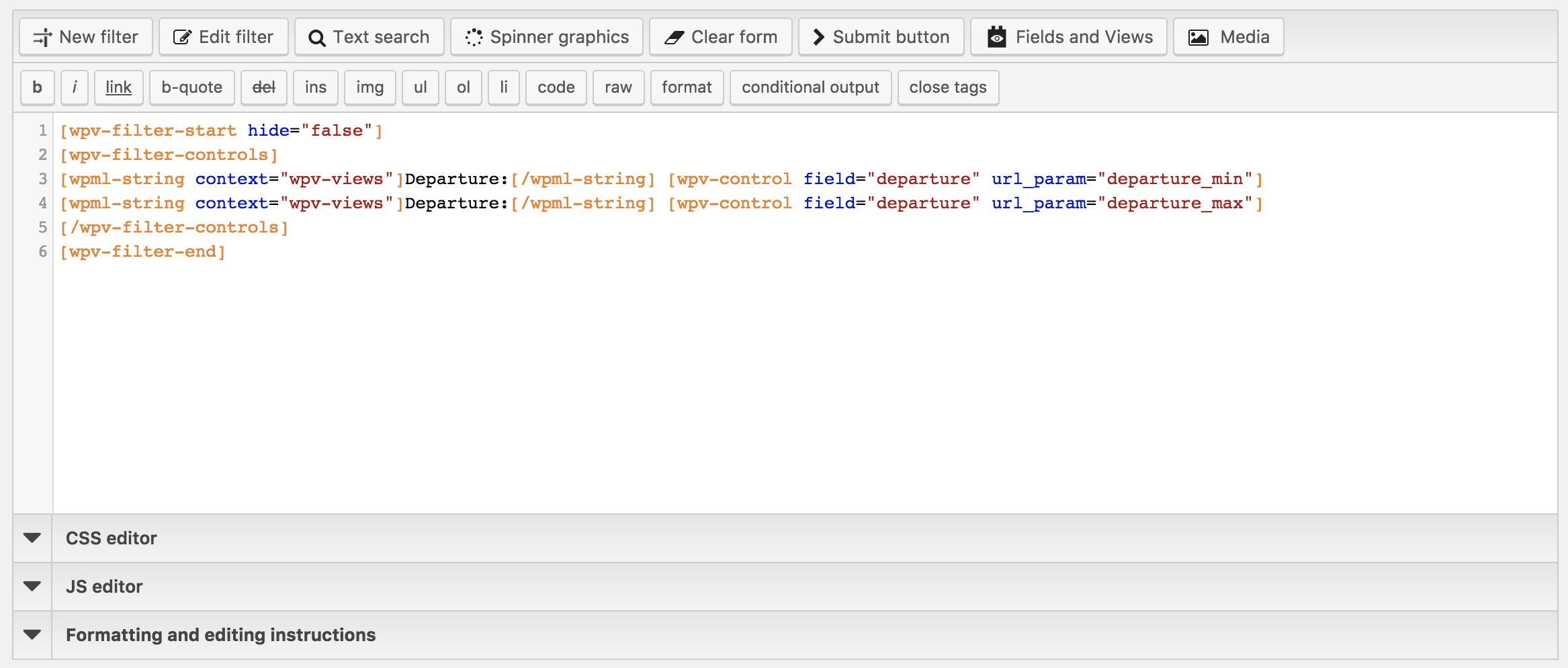This screenshot has height=668, width=1568.
Task: Apply bold formatting with the b button
Action: coord(37,87)
